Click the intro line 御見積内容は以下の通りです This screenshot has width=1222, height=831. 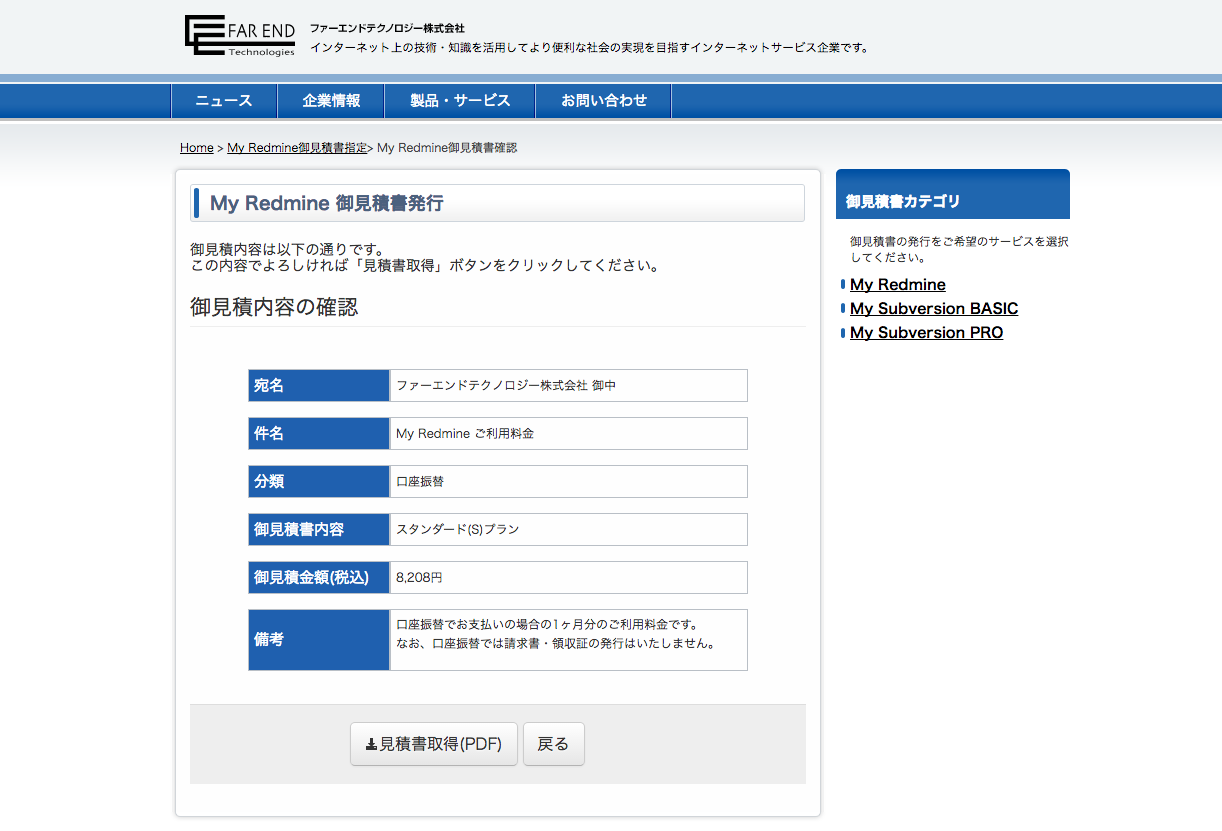[288, 249]
